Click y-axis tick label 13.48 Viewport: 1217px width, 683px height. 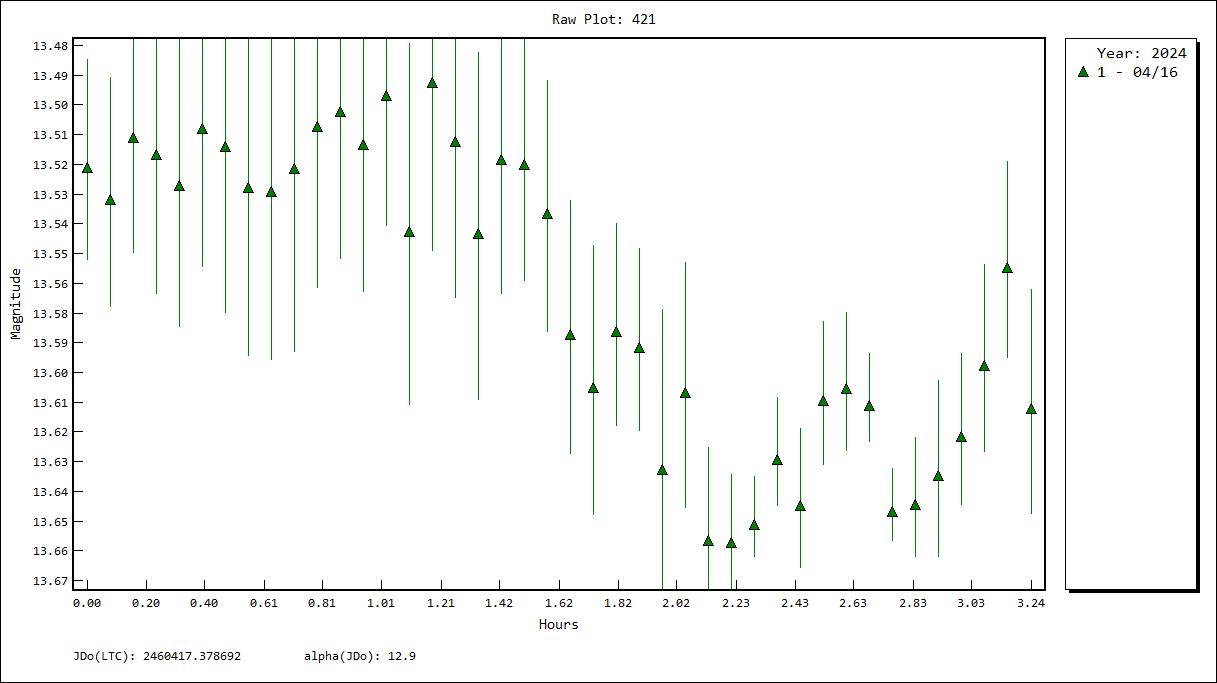click(x=50, y=46)
